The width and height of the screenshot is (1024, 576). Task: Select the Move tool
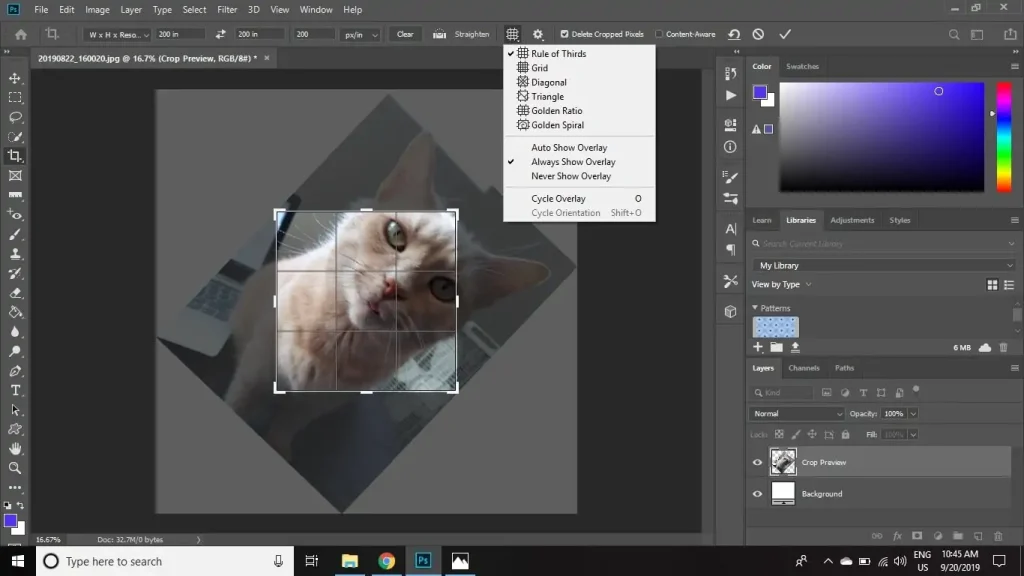(x=15, y=78)
